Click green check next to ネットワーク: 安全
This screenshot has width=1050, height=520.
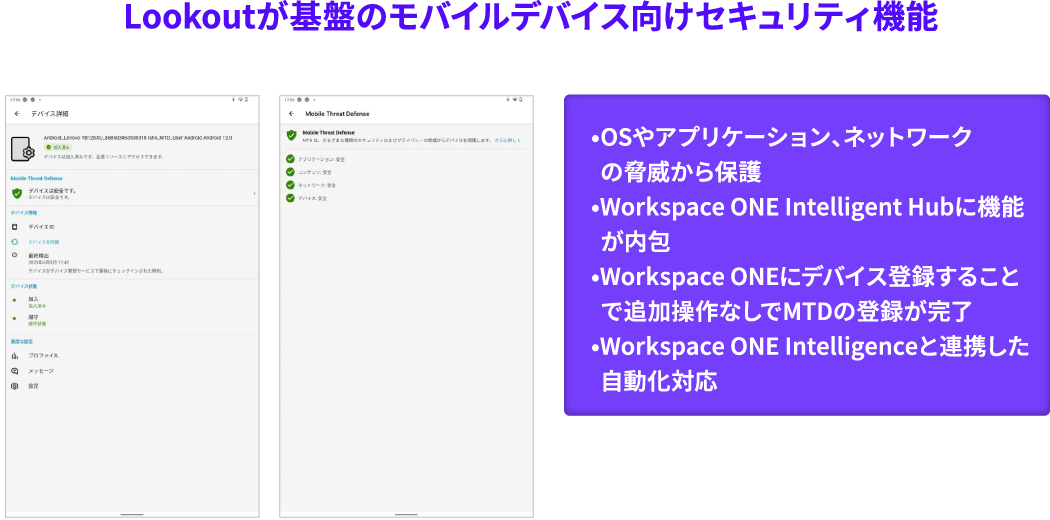click(290, 185)
